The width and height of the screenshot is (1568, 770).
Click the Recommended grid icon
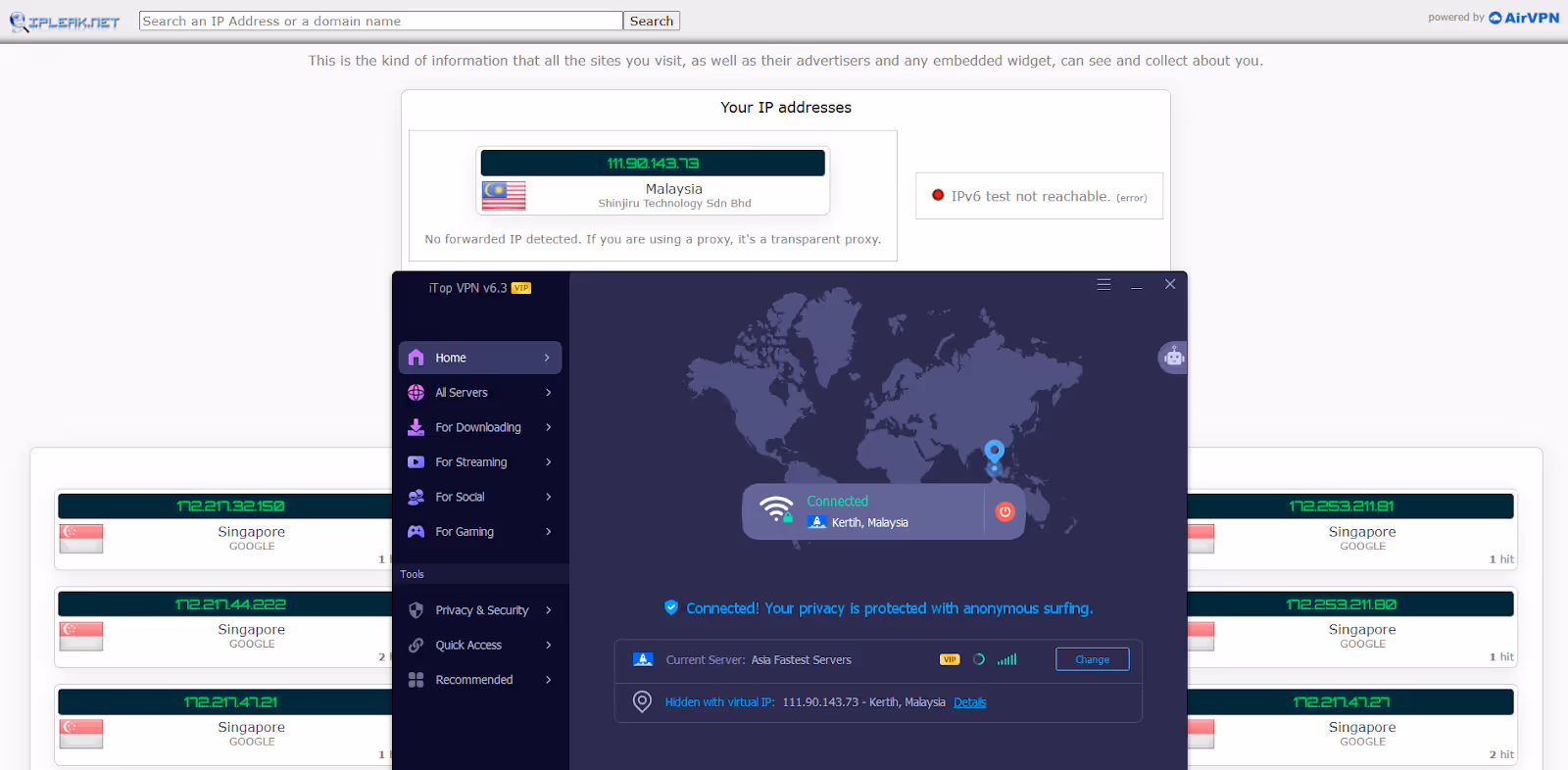tap(416, 680)
